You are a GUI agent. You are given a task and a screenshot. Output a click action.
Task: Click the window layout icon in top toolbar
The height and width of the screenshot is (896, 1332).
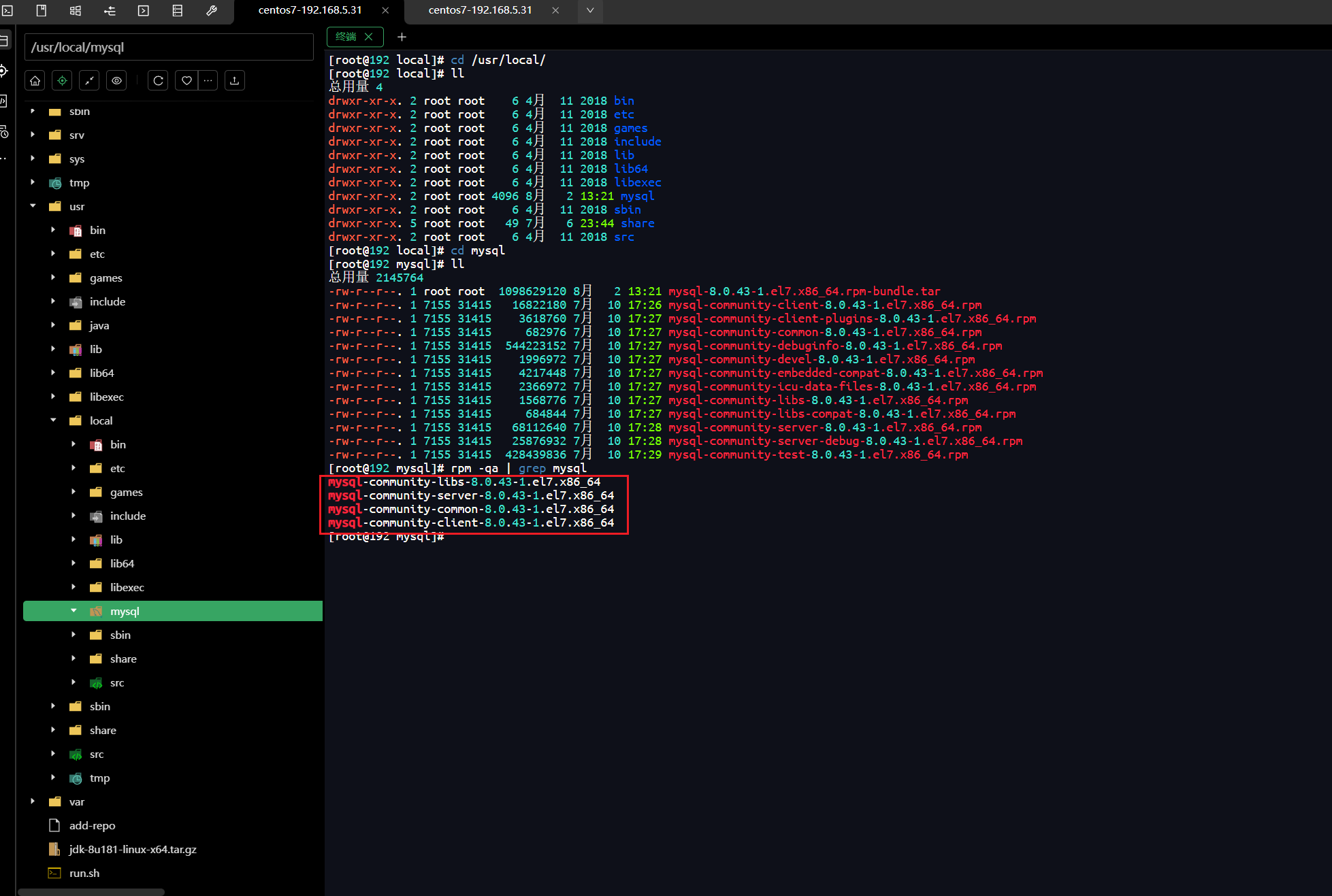75,11
